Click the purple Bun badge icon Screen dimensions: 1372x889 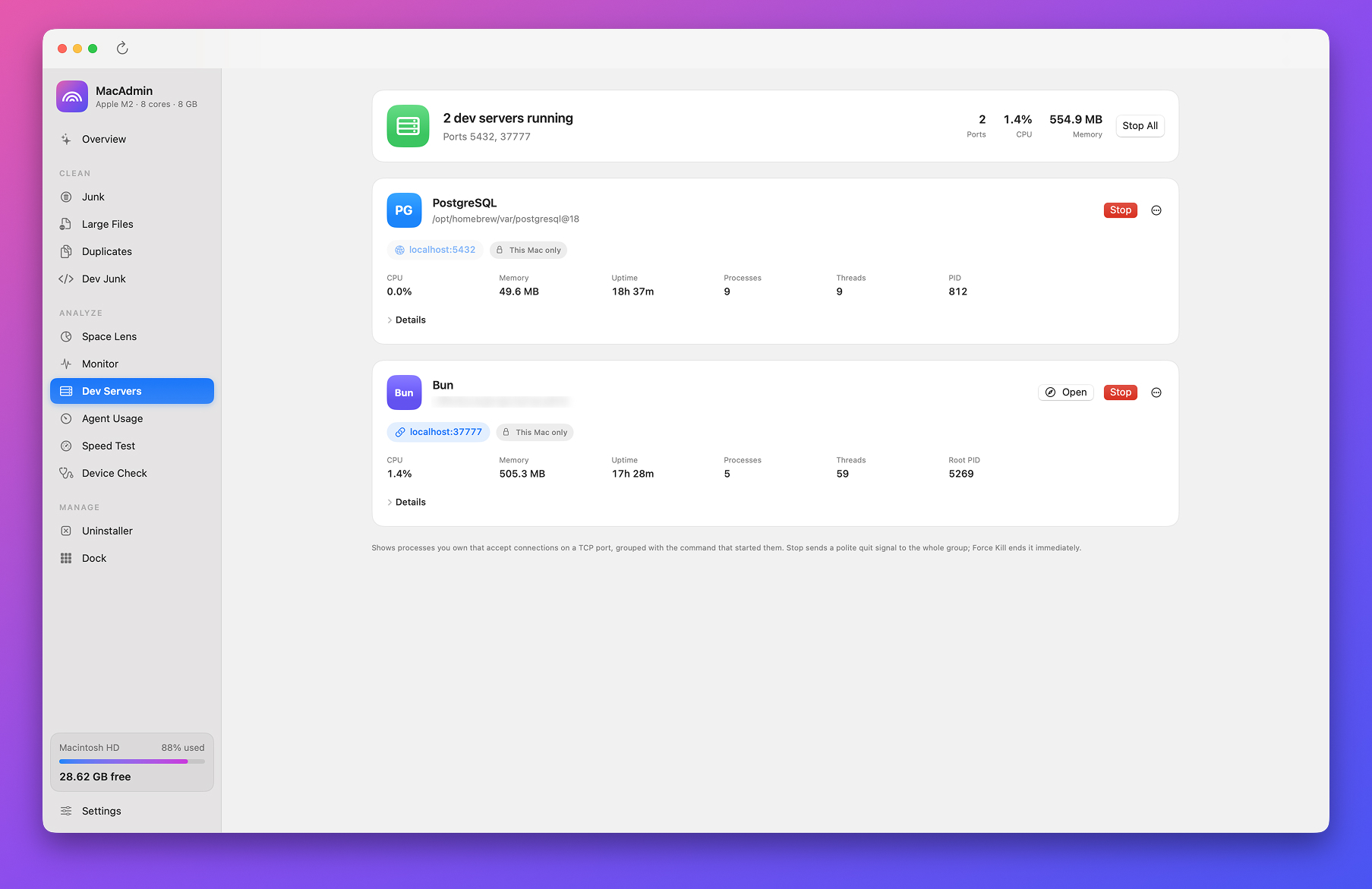click(404, 392)
